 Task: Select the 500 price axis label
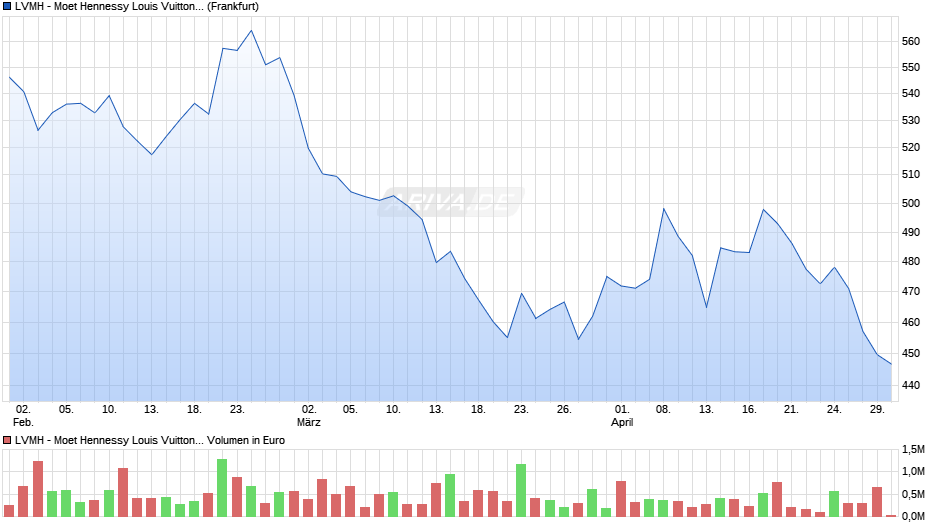click(911, 203)
